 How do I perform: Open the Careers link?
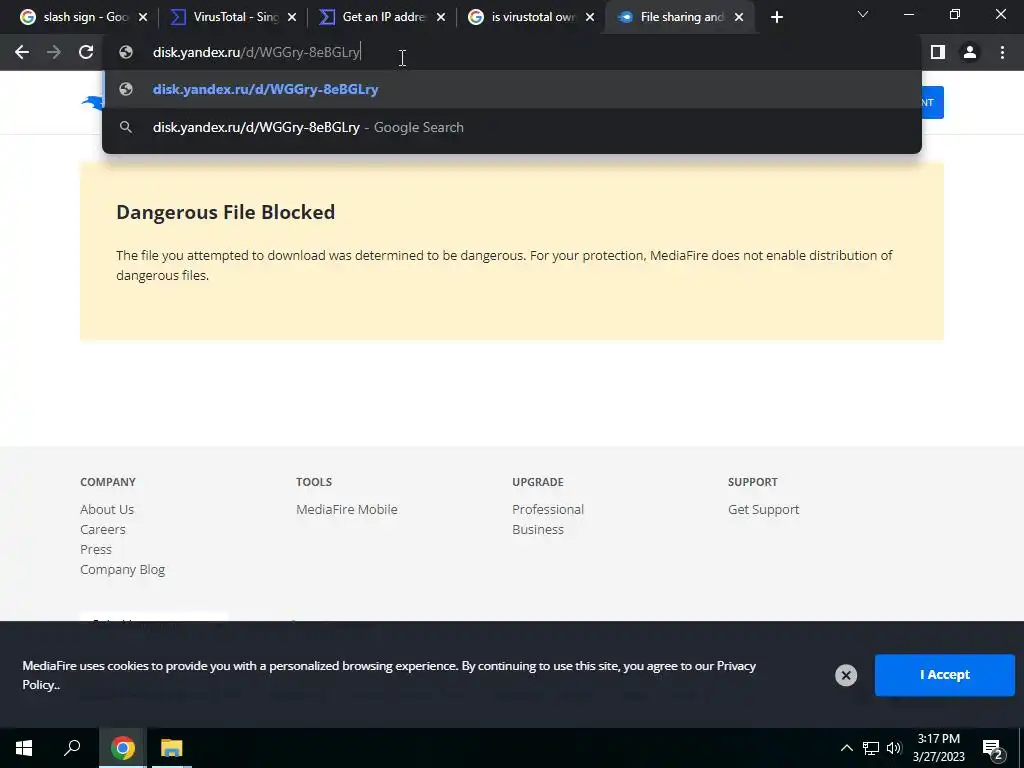(x=103, y=530)
